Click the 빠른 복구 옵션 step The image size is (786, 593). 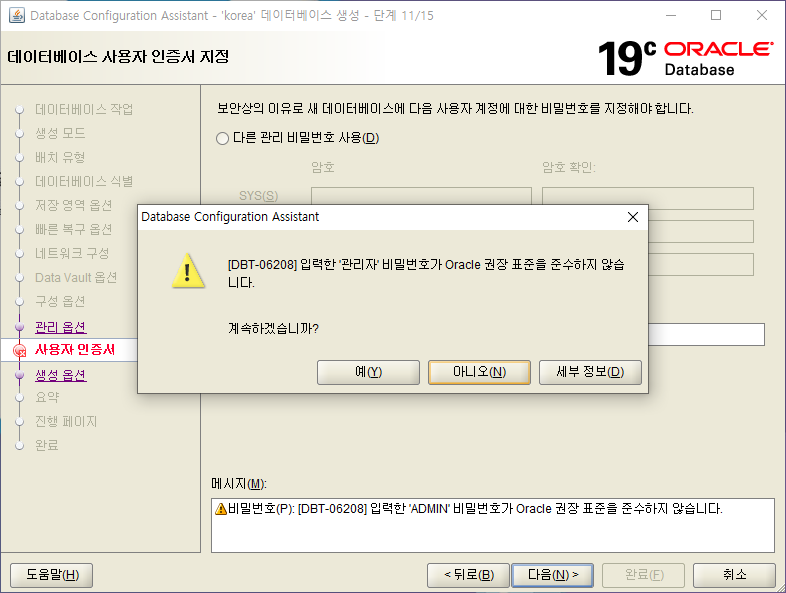73,230
